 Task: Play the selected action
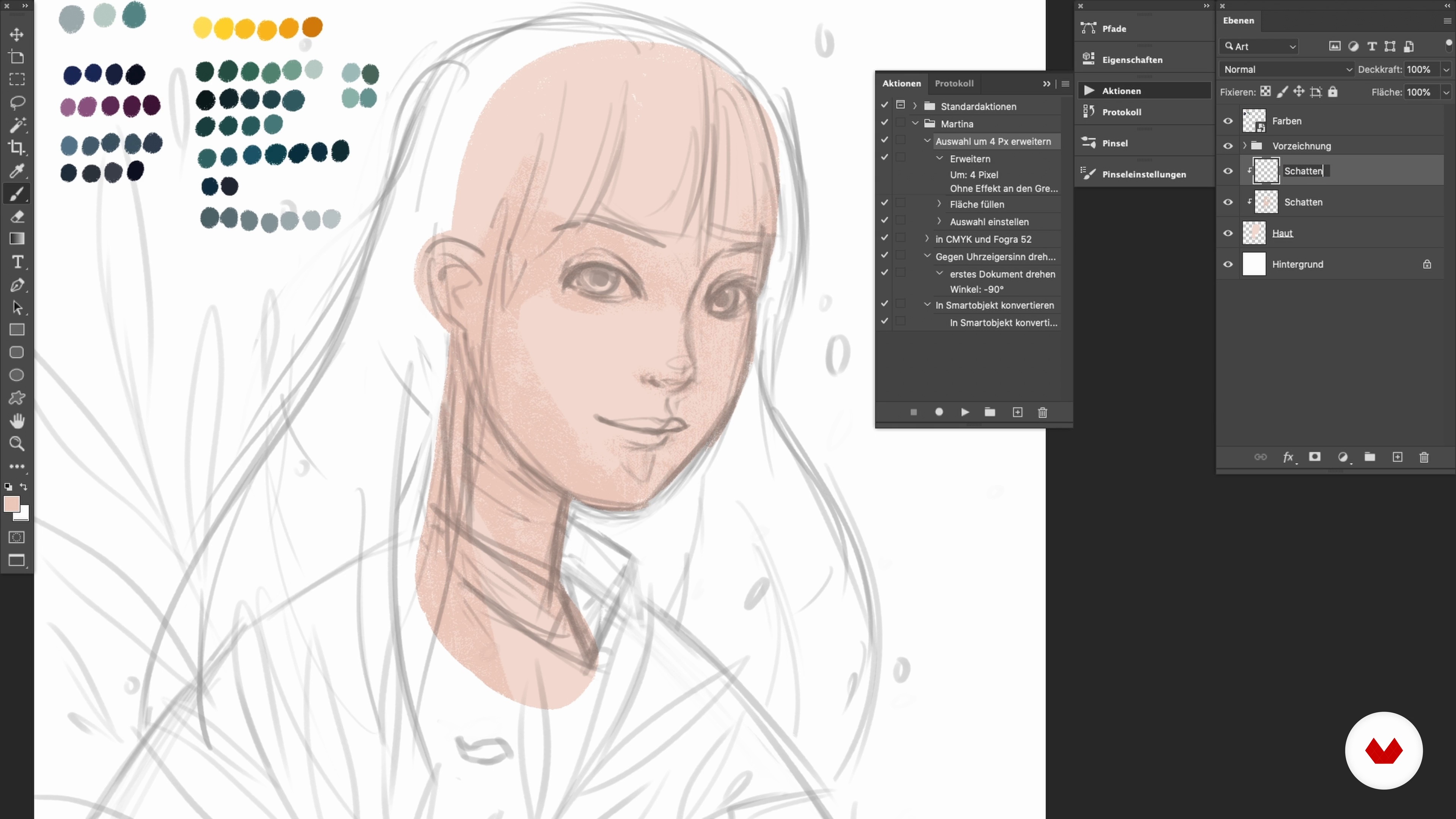click(x=965, y=412)
